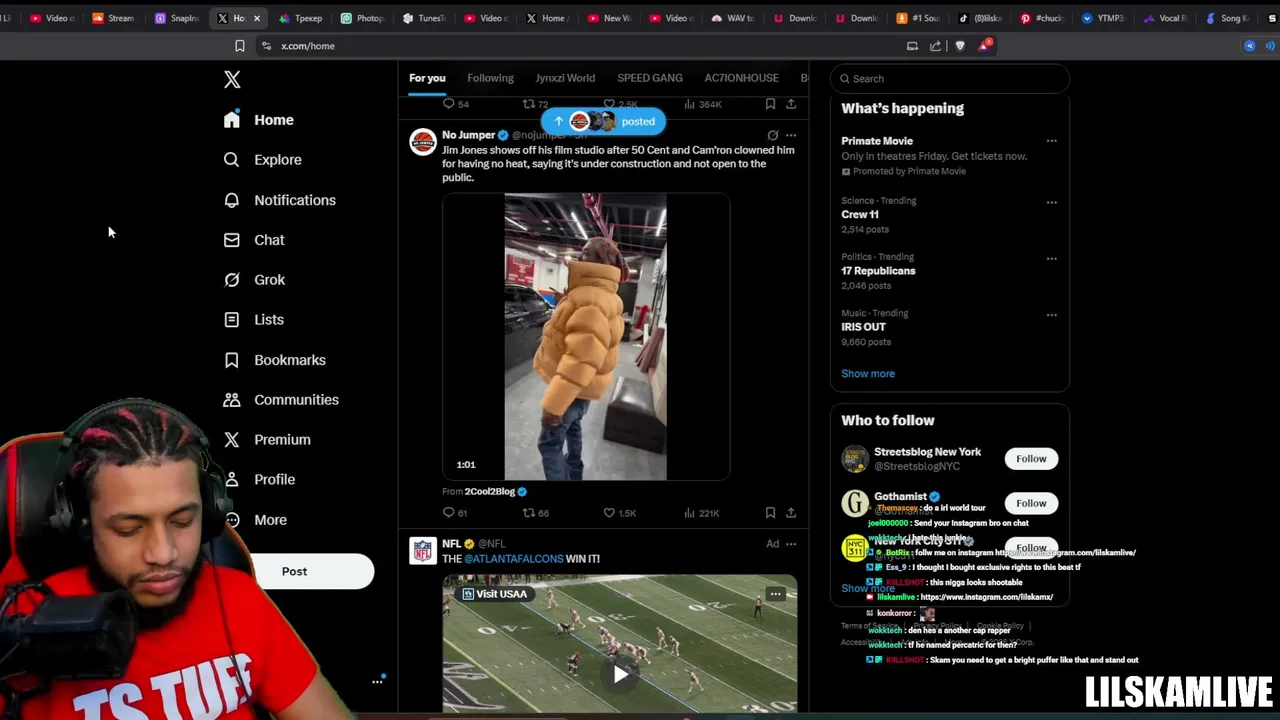Screen dimensions: 1280x720
Task: Bookmark the No Jumper post
Action: point(770,513)
